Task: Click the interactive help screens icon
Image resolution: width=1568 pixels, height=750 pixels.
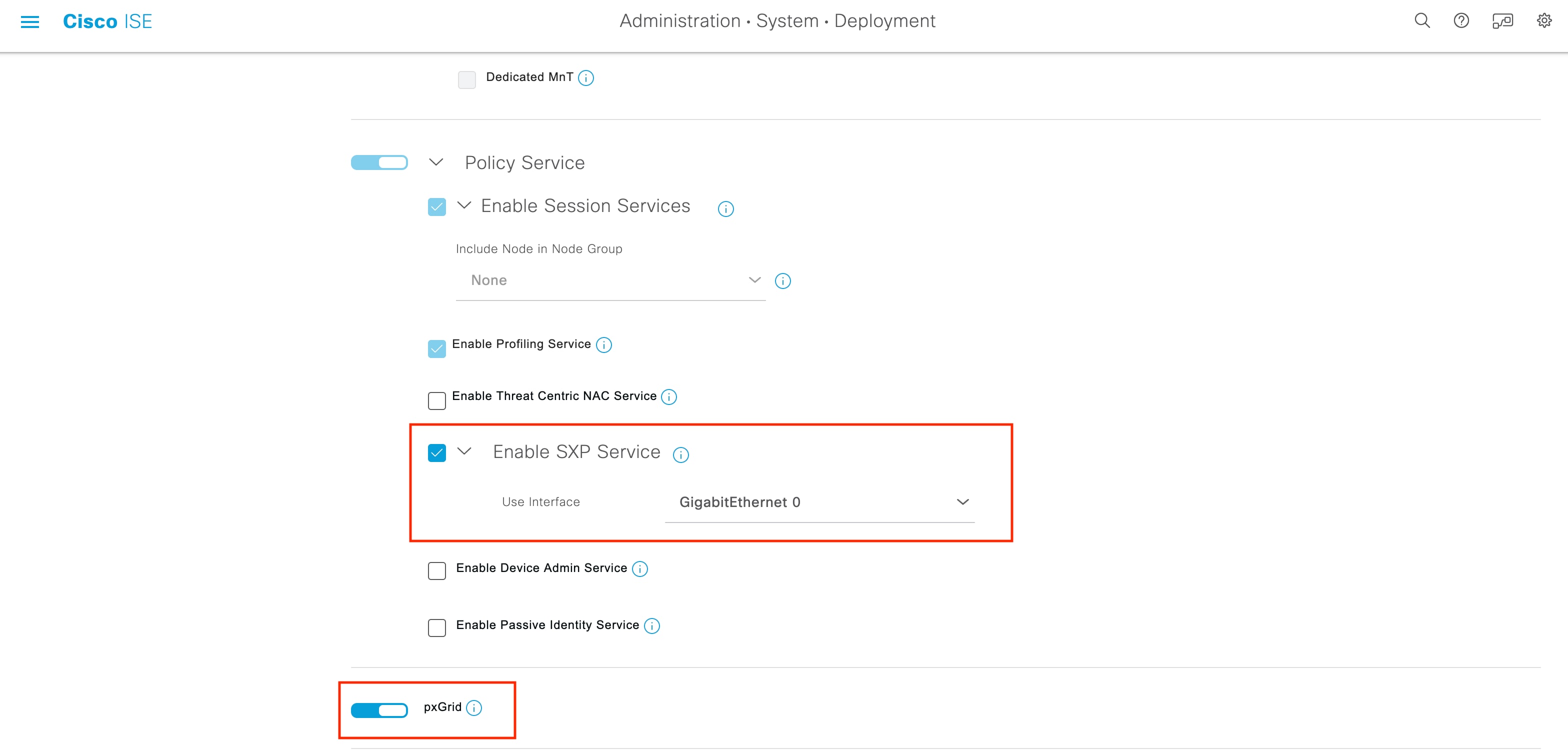Action: pos(1502,21)
